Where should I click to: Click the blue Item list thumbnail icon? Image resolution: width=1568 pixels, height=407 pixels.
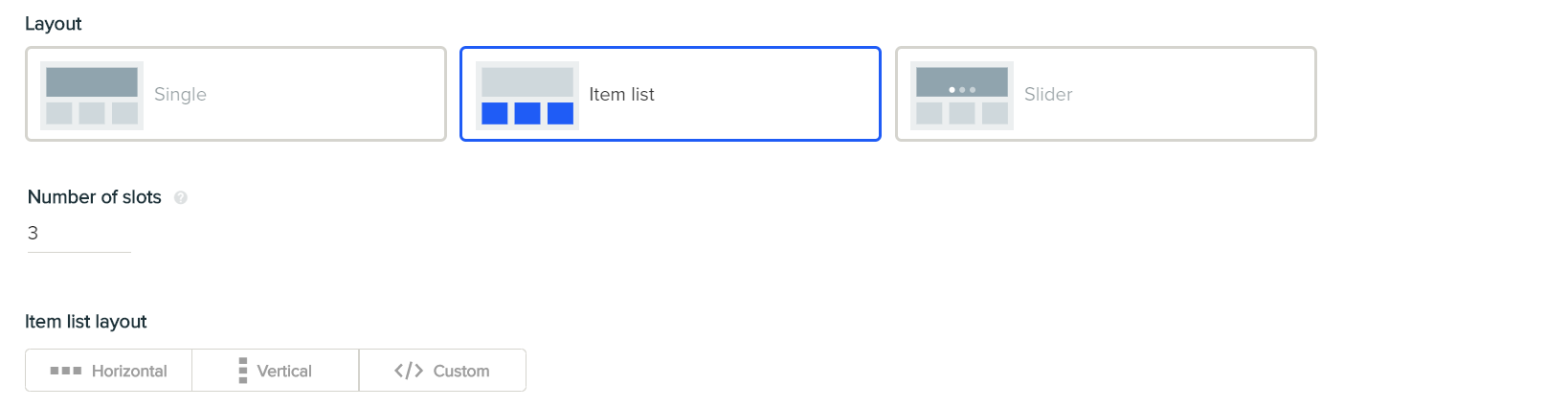coord(527,95)
